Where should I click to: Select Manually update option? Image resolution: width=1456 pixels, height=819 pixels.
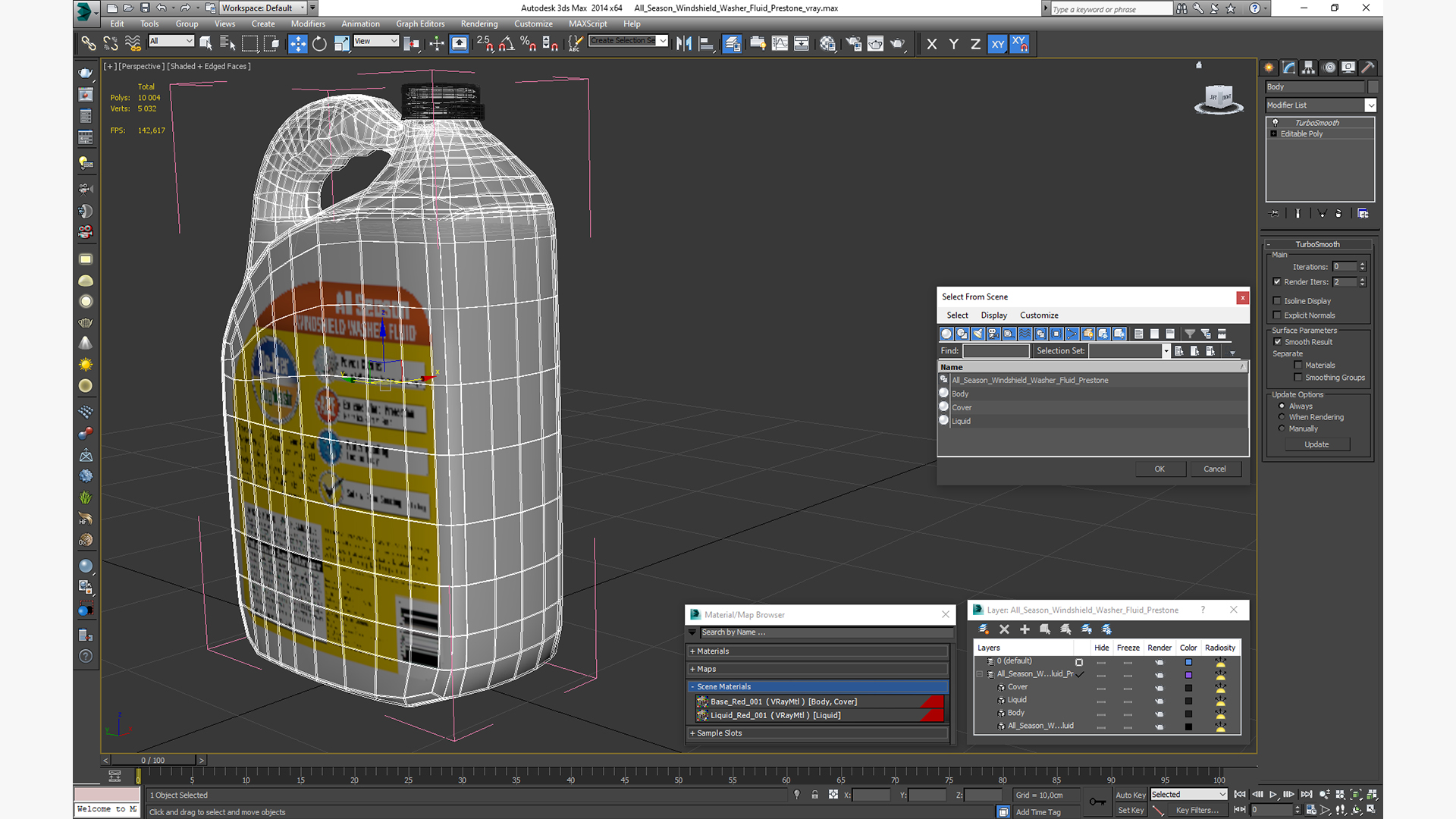pyautogui.click(x=1282, y=428)
